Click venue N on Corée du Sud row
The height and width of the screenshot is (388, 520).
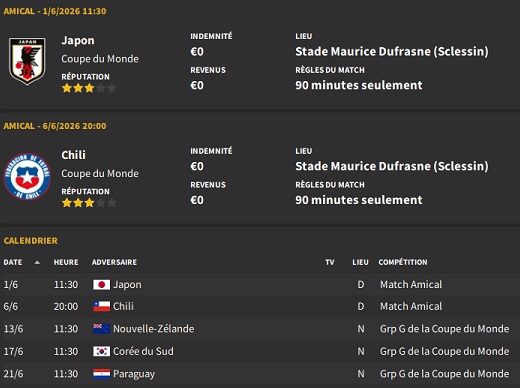pos(361,351)
